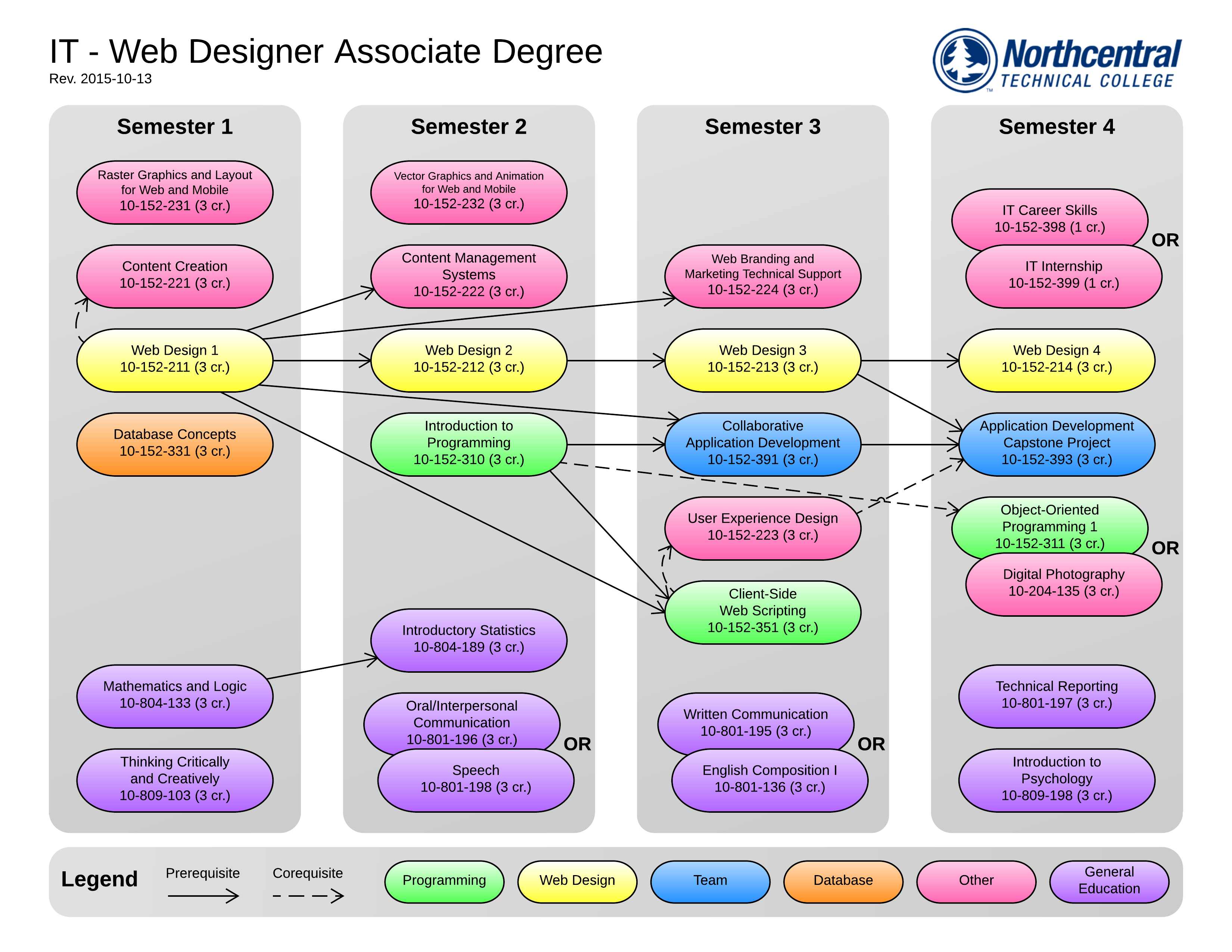Viewport: 1232px width, 952px height.
Task: Open the Introduction to Programming course node
Action: point(468,444)
